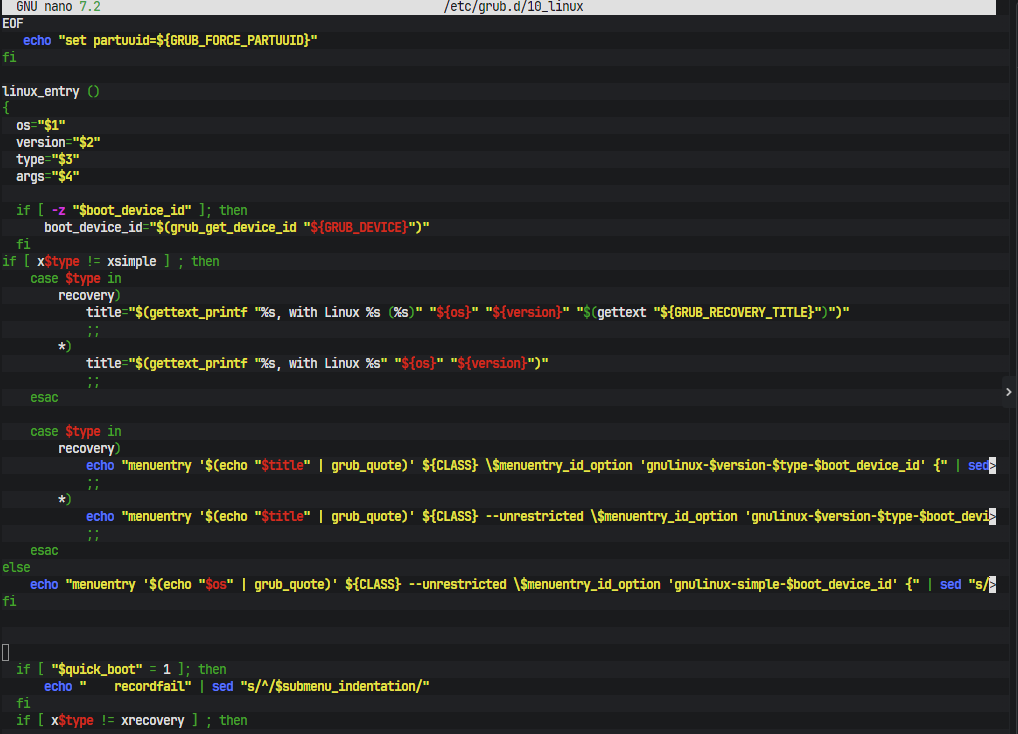The width and height of the screenshot is (1018, 734).
Task: Click the type="$3" variable line
Action: [x=47, y=159]
